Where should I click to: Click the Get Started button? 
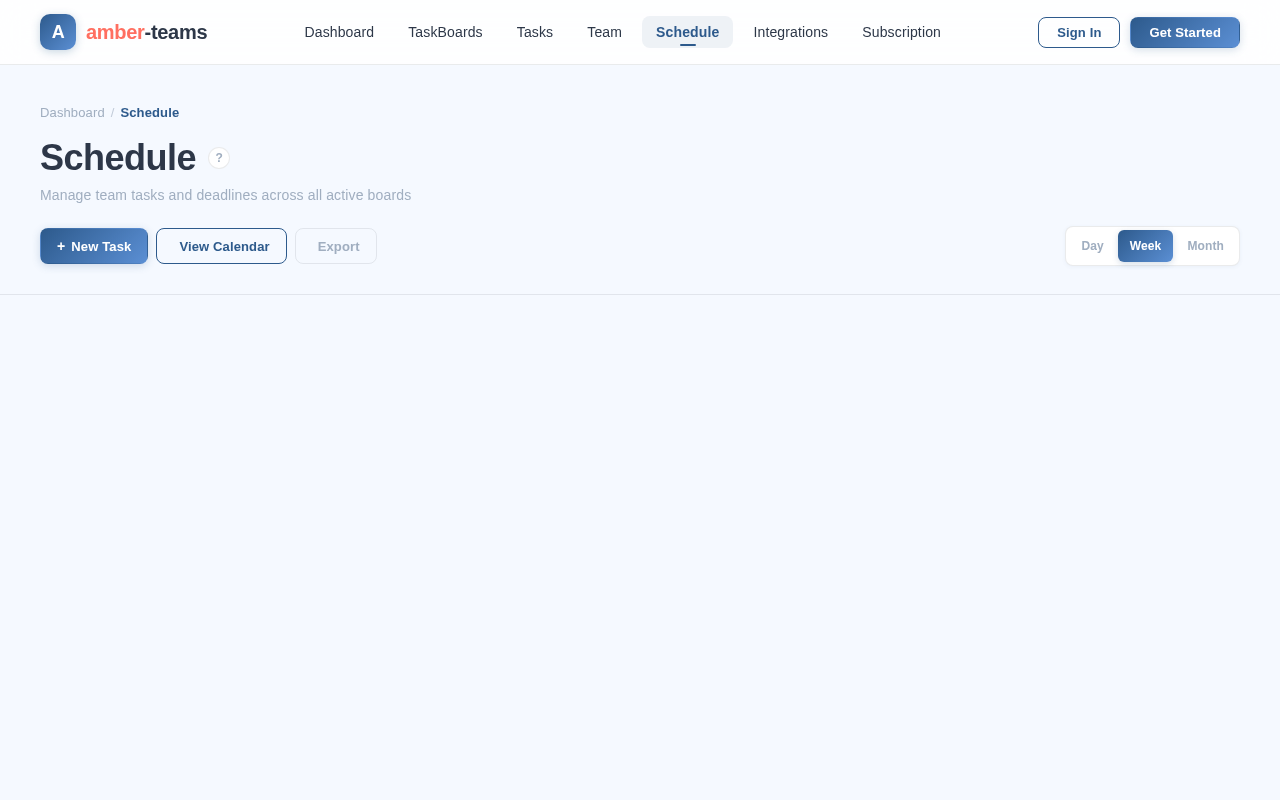click(x=1185, y=32)
